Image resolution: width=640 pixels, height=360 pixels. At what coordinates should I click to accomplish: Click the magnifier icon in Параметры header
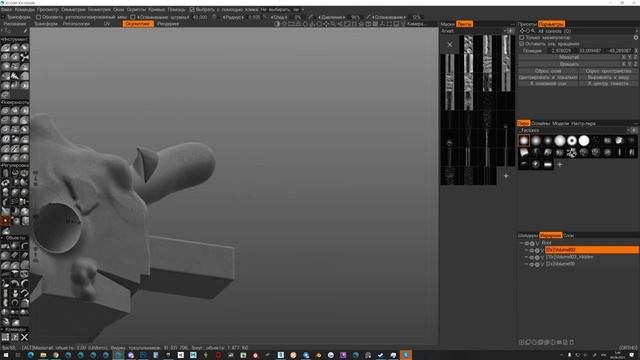click(533, 31)
